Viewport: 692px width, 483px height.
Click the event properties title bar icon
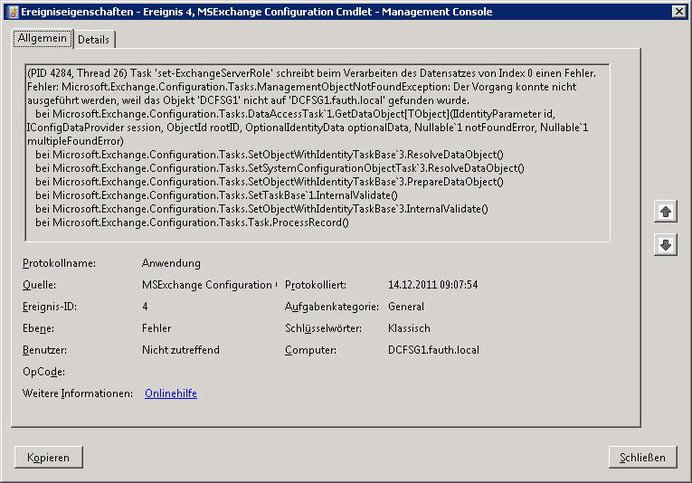pos(13,11)
